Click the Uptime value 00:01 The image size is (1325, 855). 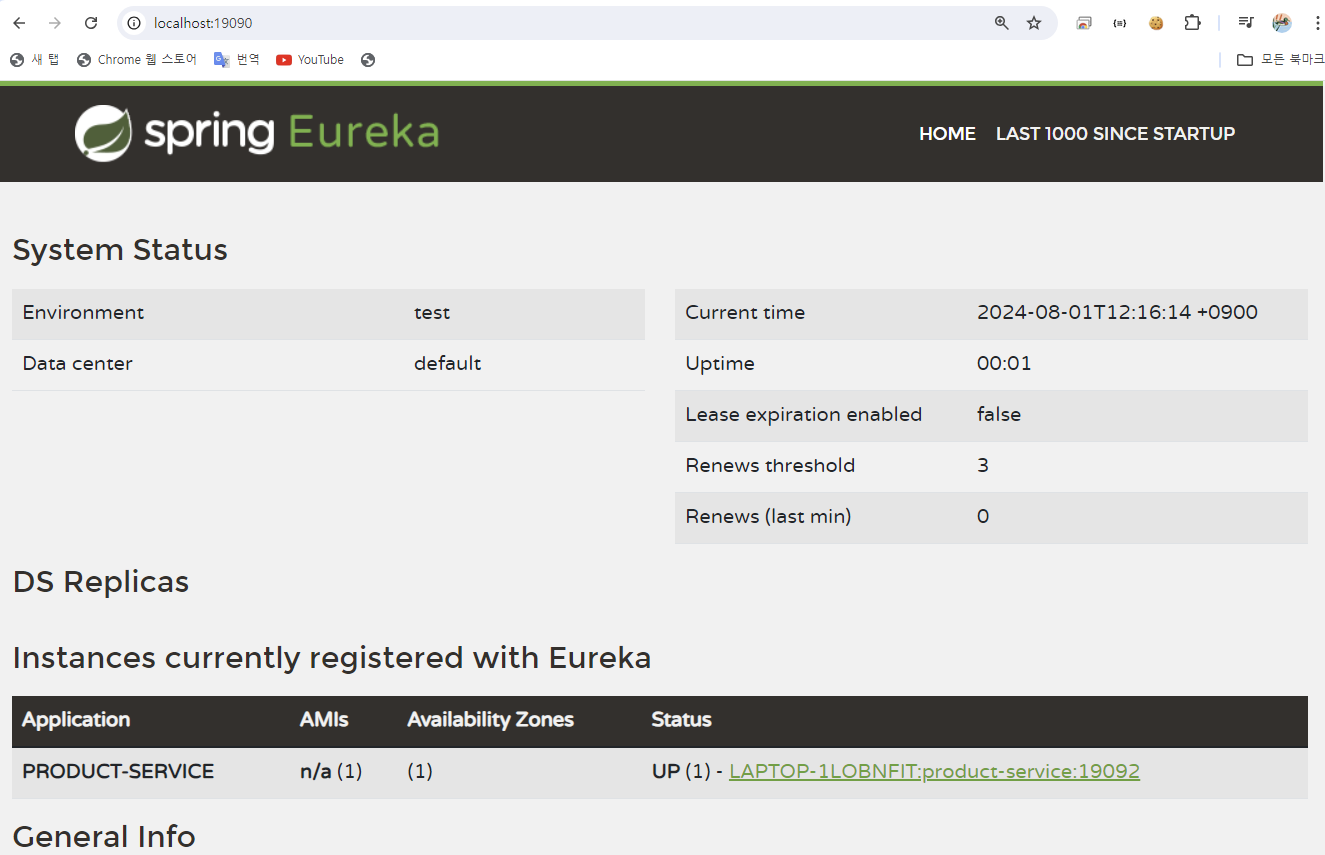[1004, 364]
